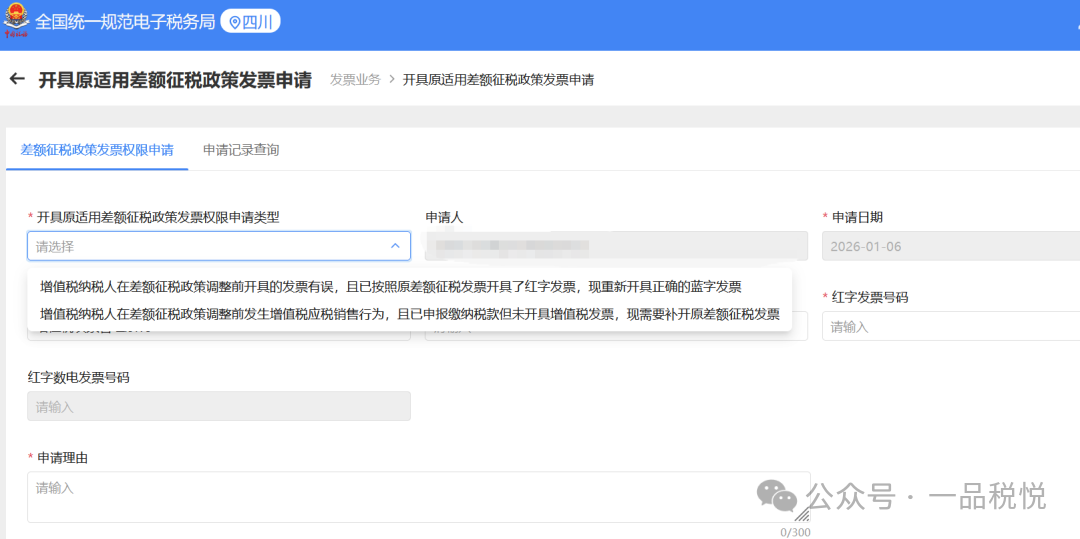Image resolution: width=1080 pixels, height=539 pixels.
Task: Choose option ending with 现需要补开原差额征税发票
Action: click(409, 313)
